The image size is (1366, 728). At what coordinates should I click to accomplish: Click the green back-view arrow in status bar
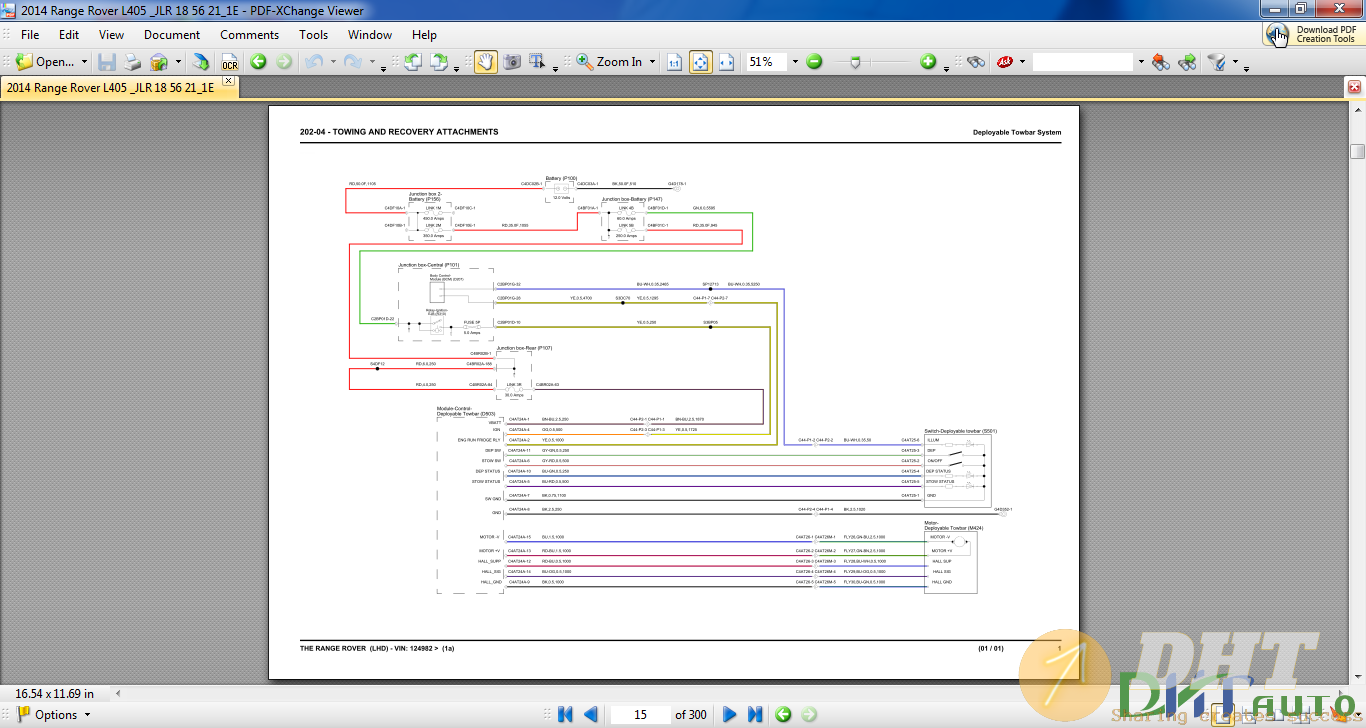click(783, 714)
